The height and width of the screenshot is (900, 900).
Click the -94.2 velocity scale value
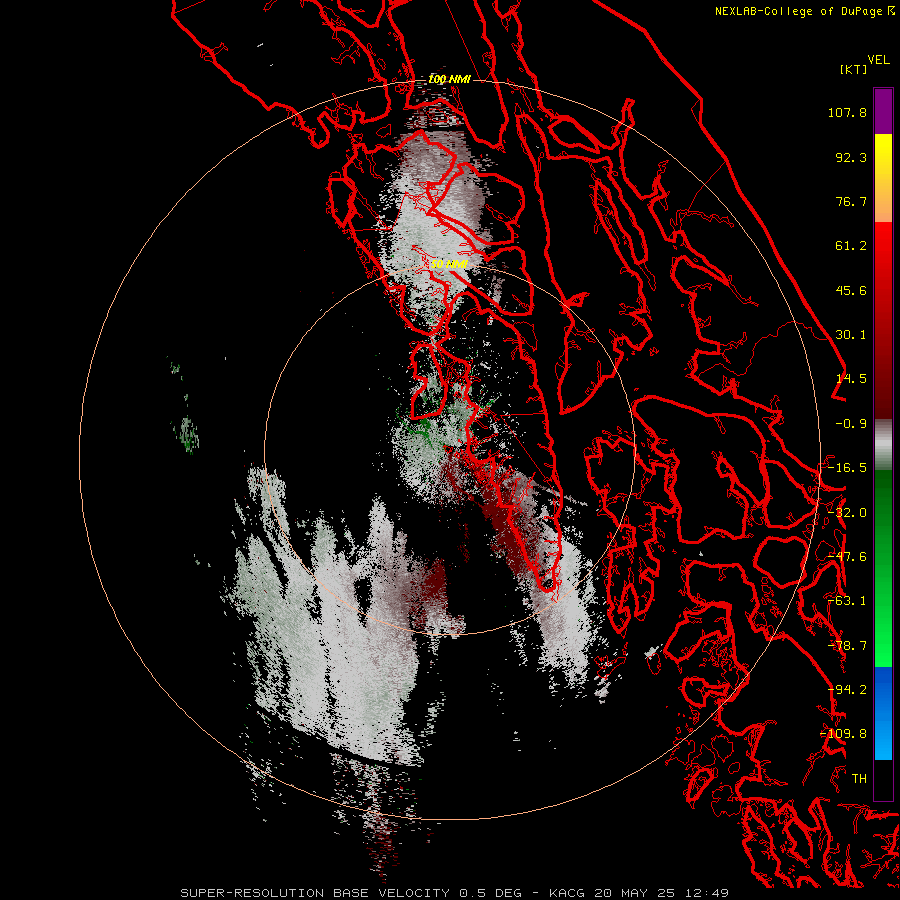coord(847,690)
